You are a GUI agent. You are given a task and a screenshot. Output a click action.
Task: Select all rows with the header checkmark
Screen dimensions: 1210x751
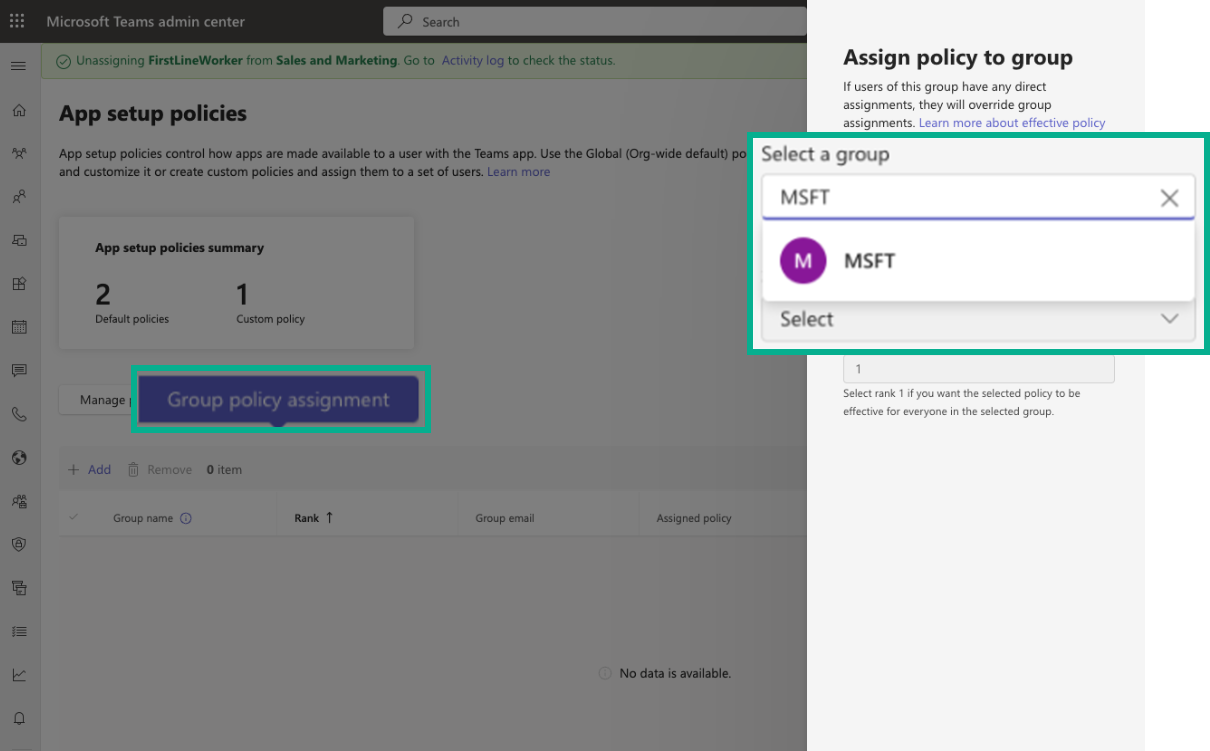tap(73, 517)
